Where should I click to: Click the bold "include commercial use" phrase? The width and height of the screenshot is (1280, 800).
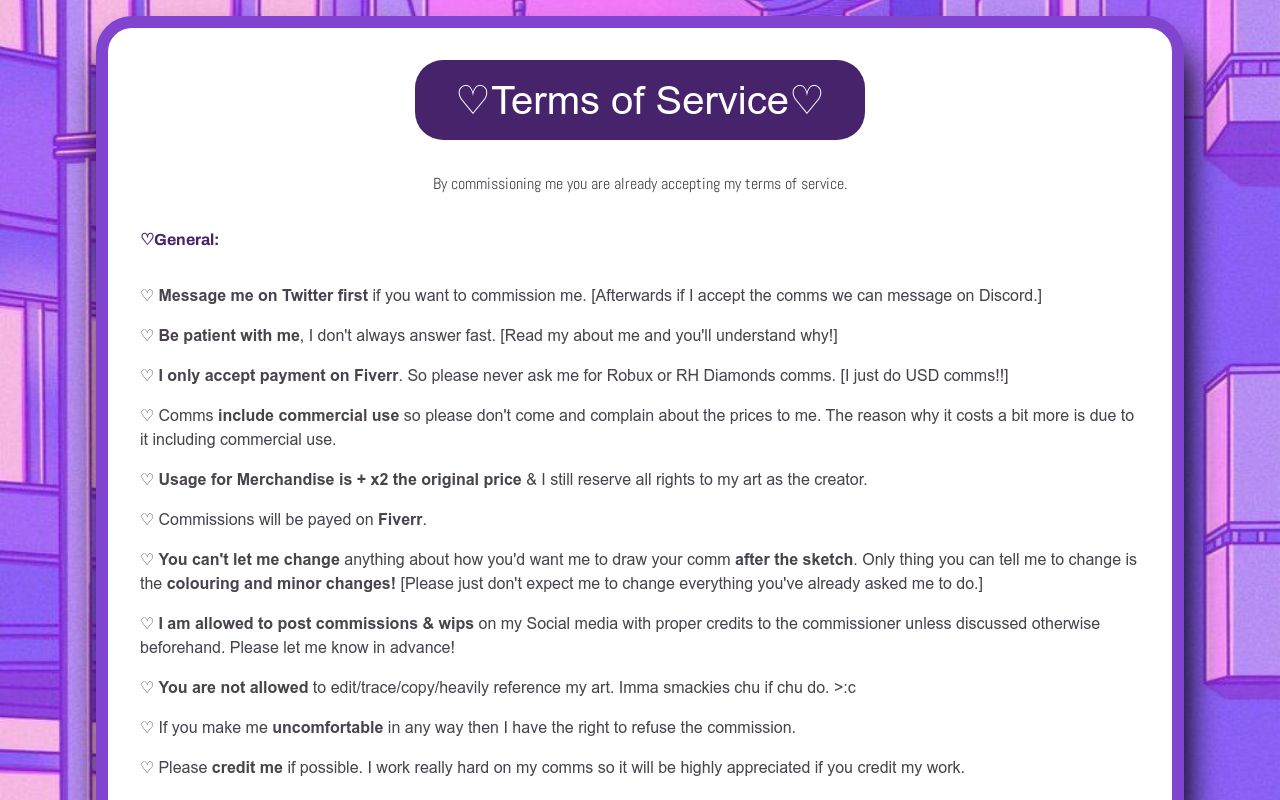(x=308, y=415)
